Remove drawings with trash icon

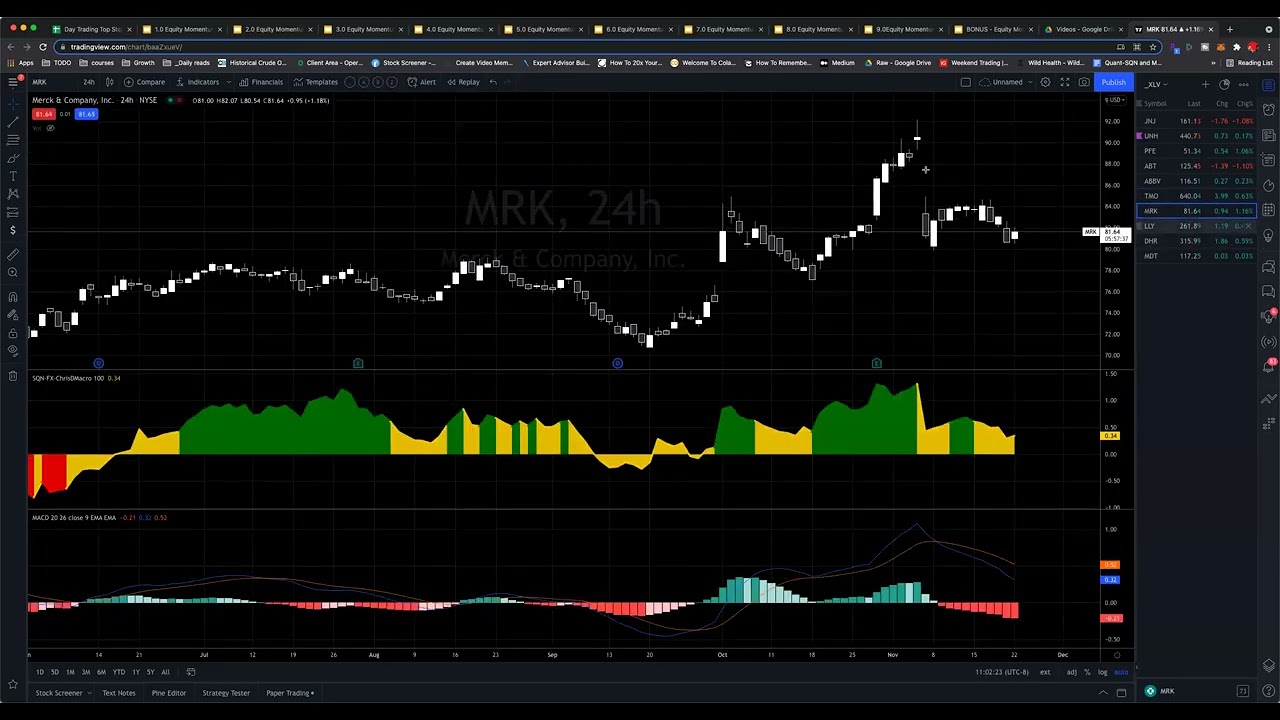[x=13, y=376]
